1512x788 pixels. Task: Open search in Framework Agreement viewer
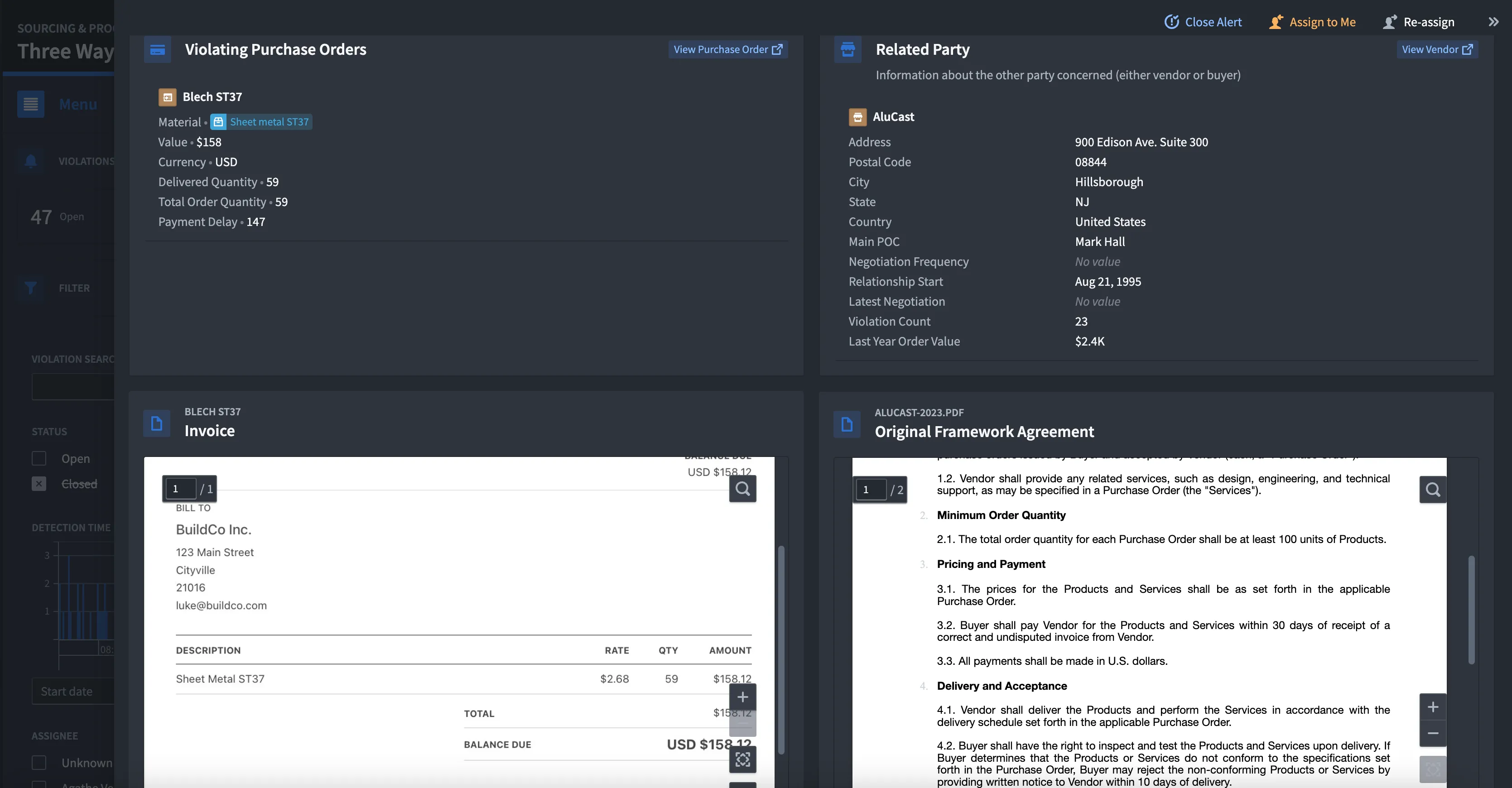1432,490
